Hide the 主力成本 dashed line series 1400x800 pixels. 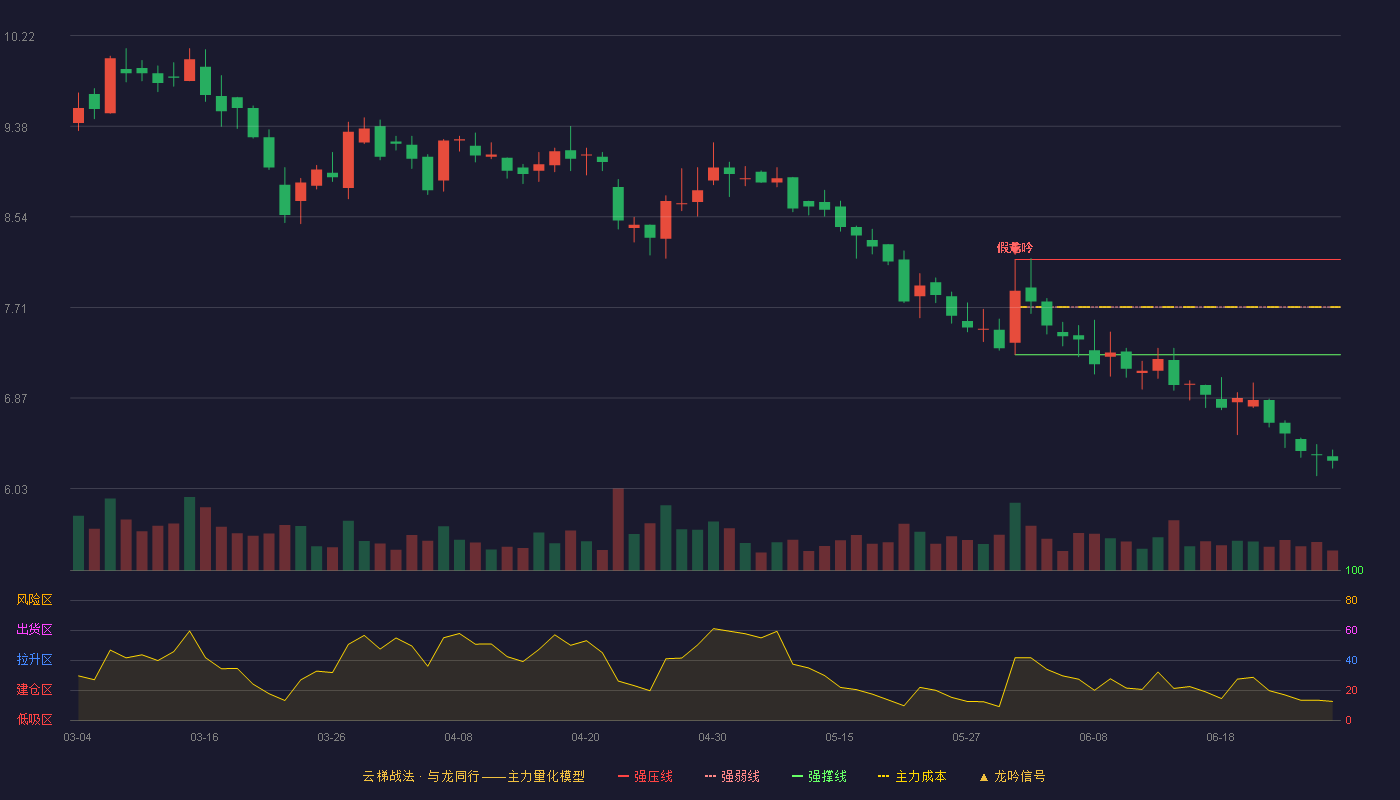912,776
